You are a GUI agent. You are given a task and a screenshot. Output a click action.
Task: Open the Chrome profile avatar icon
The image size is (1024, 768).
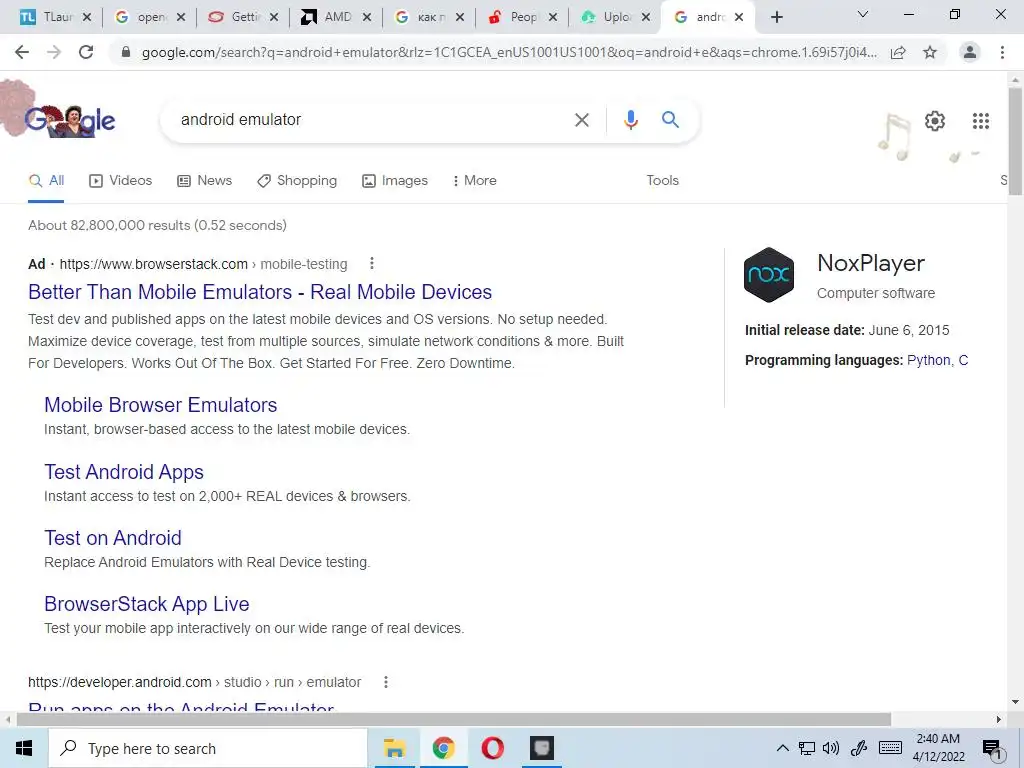pyautogui.click(x=970, y=52)
